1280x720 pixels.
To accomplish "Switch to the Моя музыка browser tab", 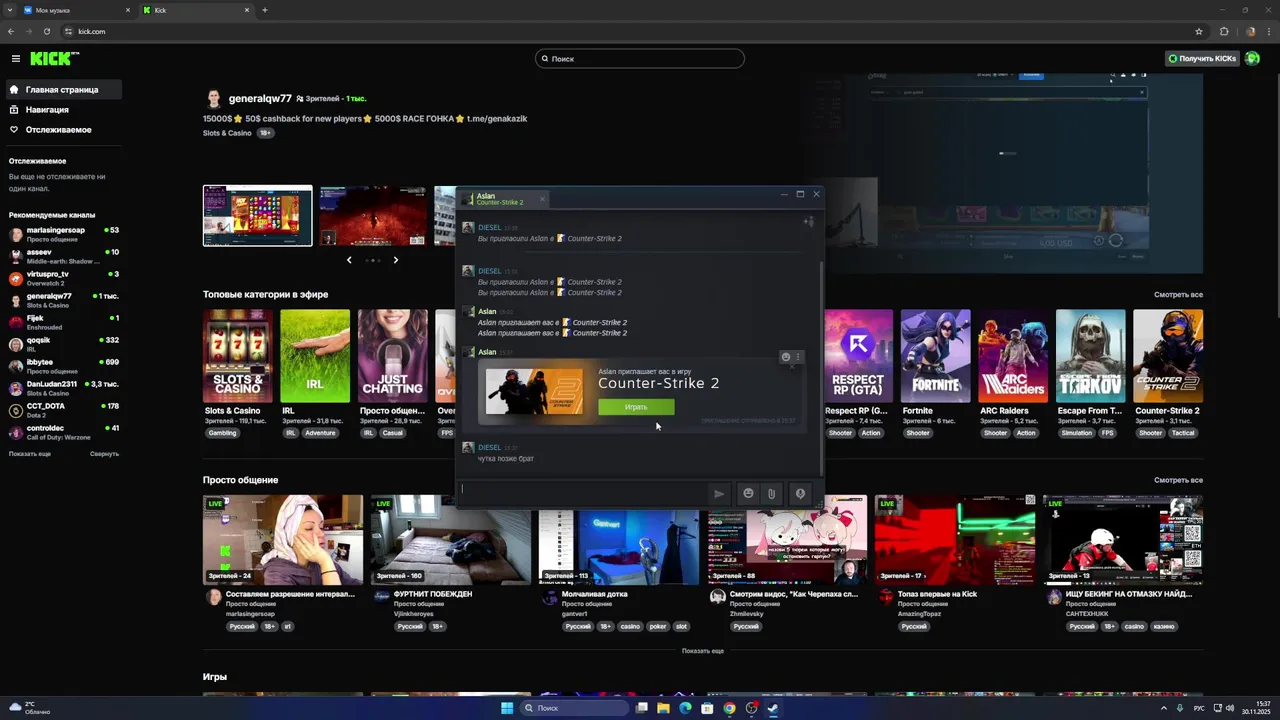I will pyautogui.click(x=75, y=10).
